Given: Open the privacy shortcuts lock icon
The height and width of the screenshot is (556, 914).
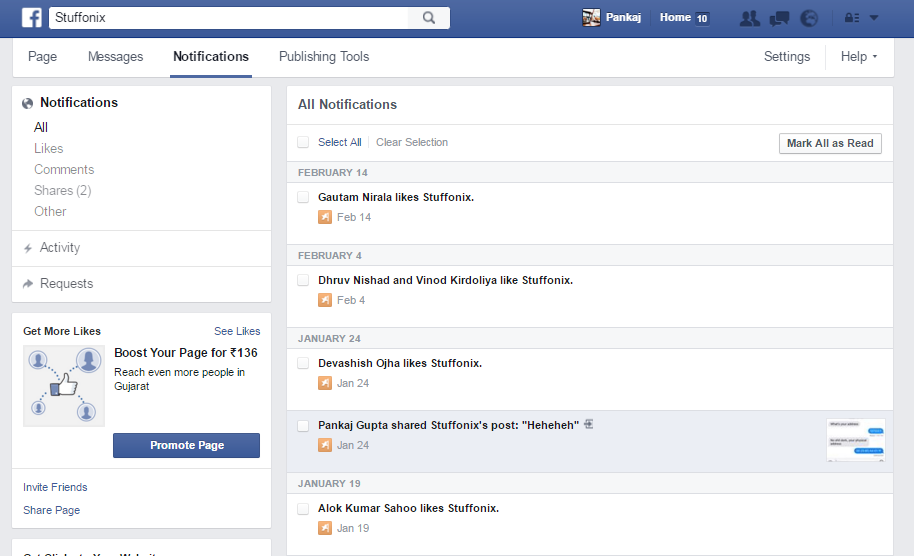Looking at the screenshot, I should (852, 18).
